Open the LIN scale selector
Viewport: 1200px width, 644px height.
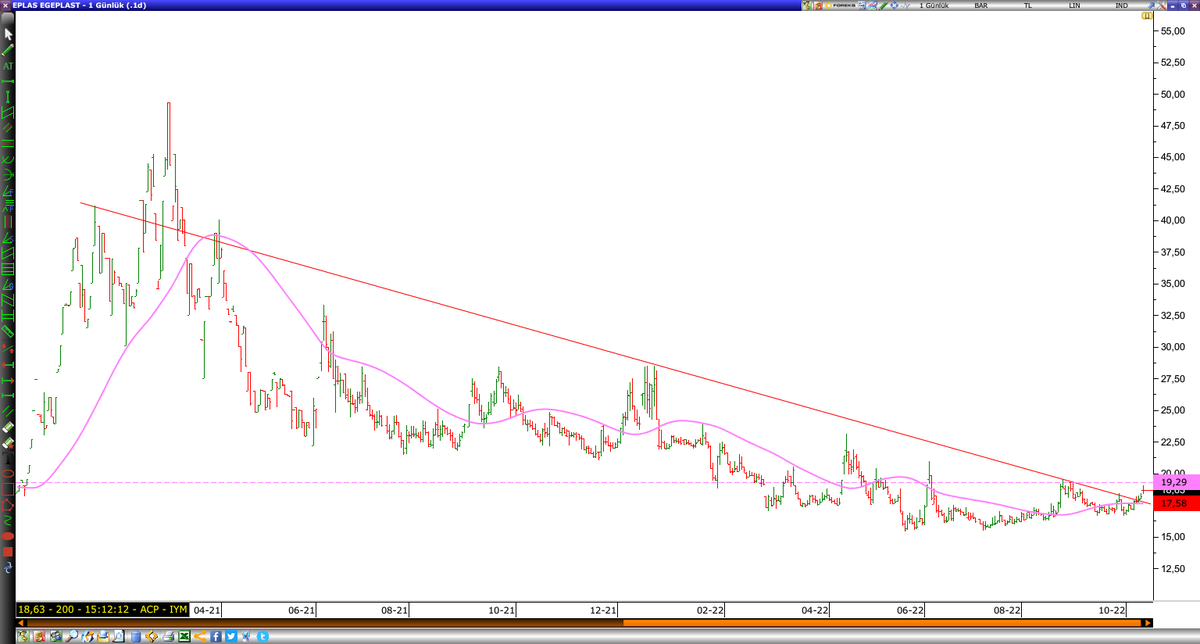click(1074, 6)
